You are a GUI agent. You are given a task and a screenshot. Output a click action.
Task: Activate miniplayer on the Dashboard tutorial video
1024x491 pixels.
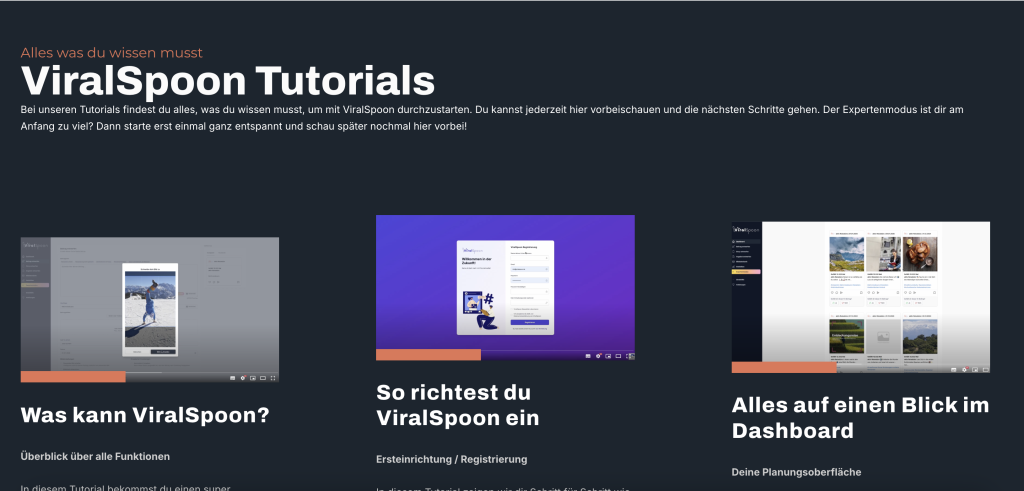[975, 370]
